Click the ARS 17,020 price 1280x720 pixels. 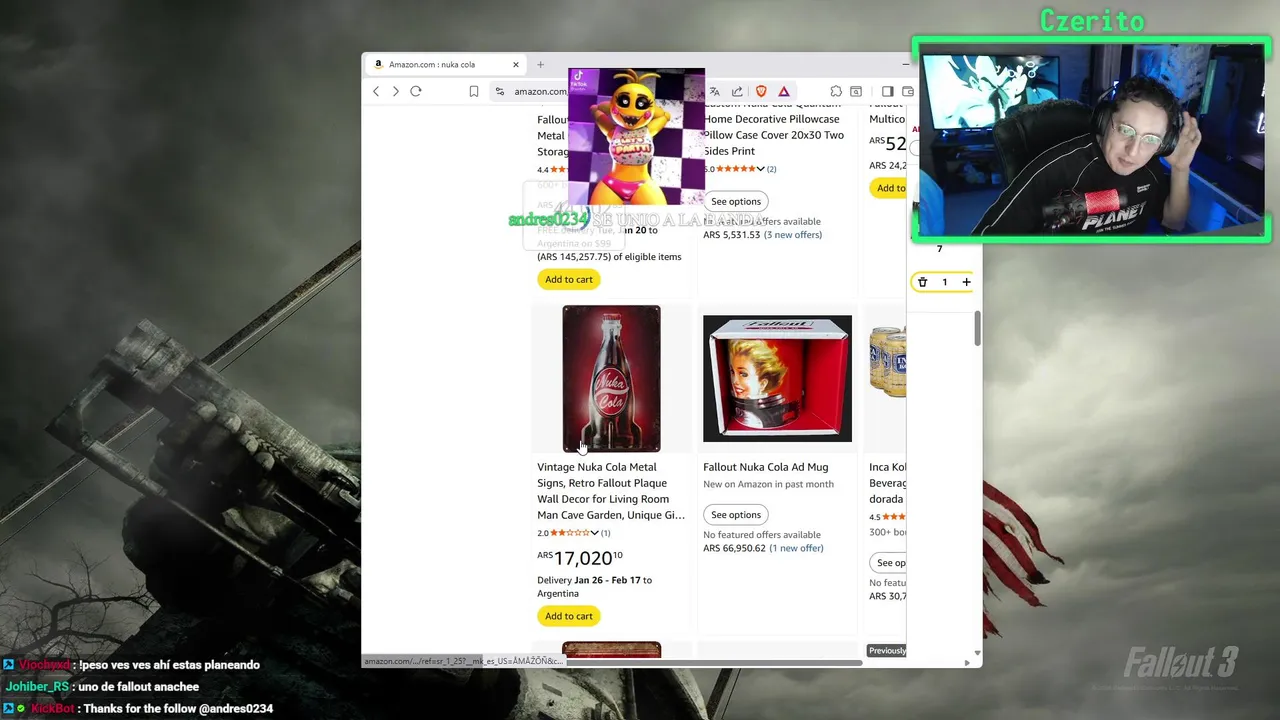click(580, 558)
